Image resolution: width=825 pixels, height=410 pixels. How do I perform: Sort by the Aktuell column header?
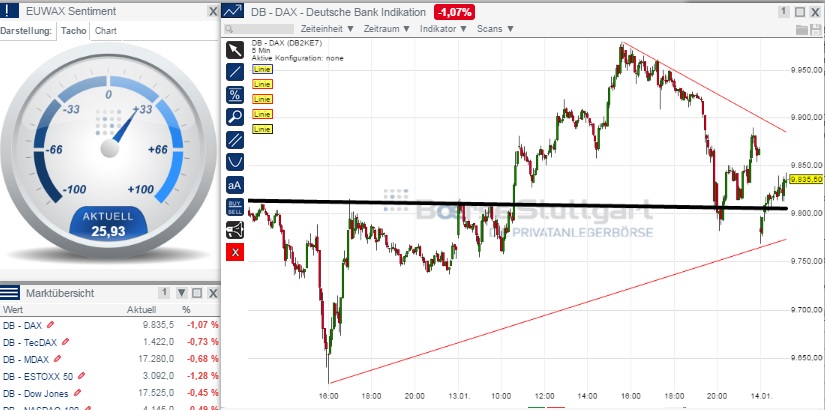click(142, 309)
